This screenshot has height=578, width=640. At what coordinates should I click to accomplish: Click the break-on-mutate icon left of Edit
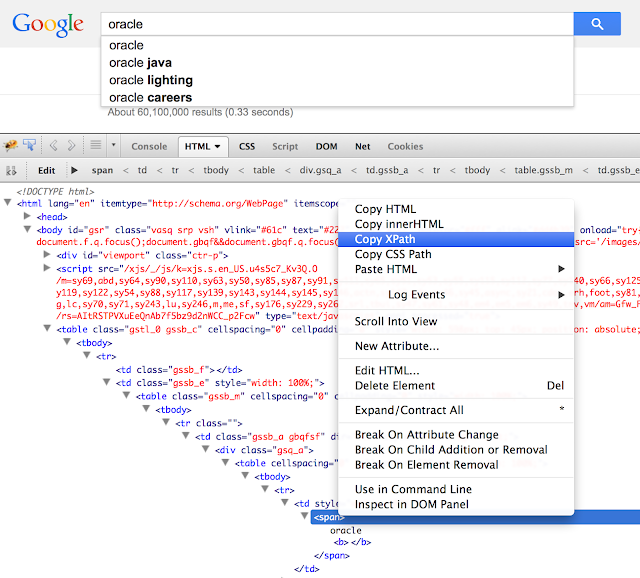click(11, 170)
